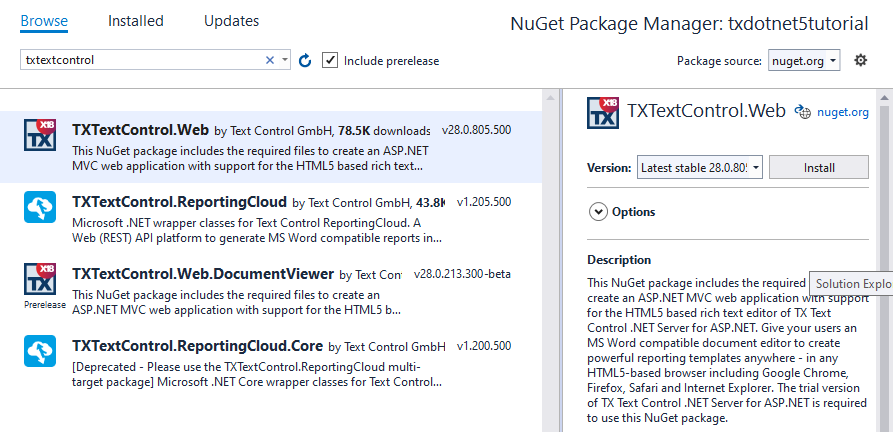Click the package list scroll up arrow
Screen dimensions: 893x432
pyautogui.click(x=550, y=98)
